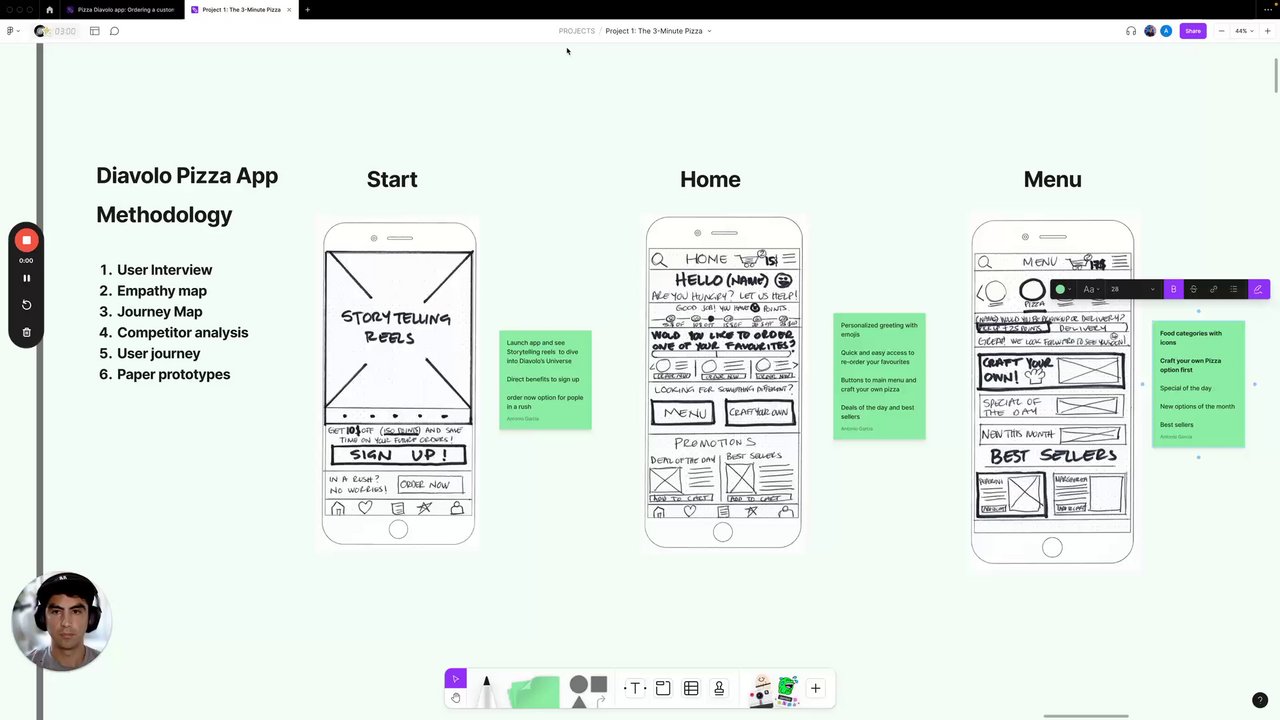Click the purple author/pen toolbar button
The height and width of the screenshot is (720, 1280).
coord(1257,289)
